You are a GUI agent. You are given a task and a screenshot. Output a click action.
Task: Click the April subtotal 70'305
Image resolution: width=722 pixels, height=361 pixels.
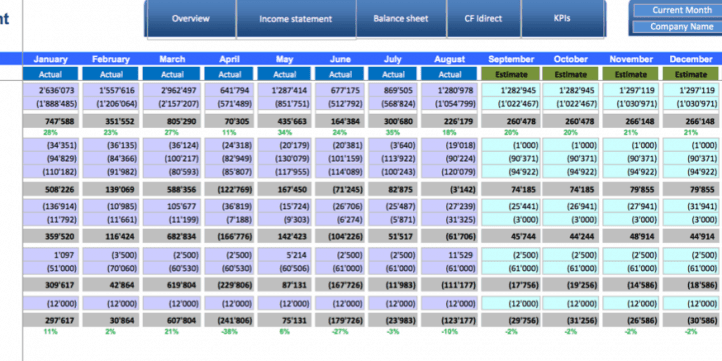pos(229,122)
